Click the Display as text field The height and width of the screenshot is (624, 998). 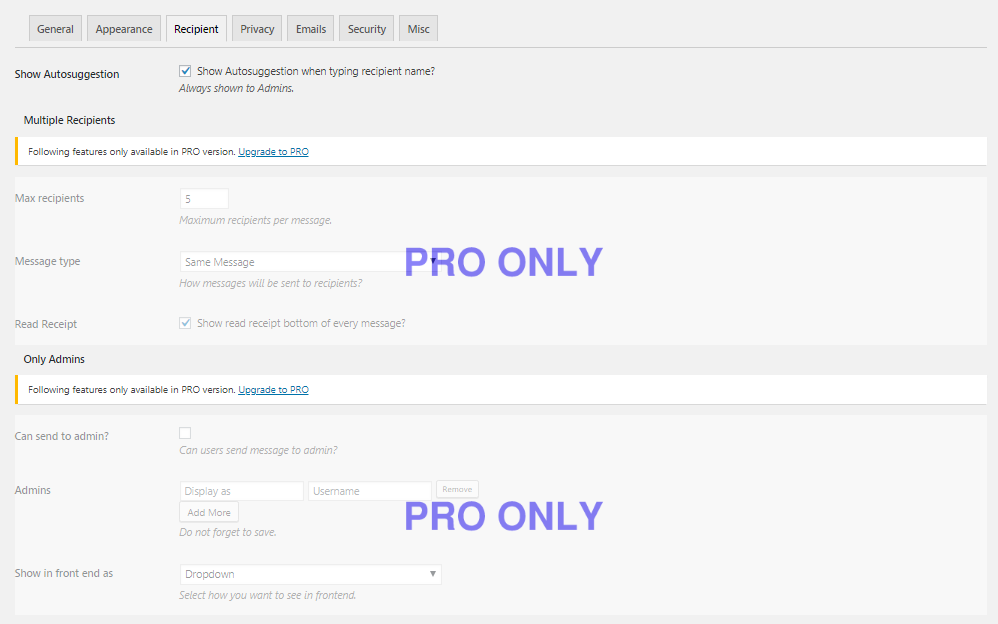click(x=242, y=491)
